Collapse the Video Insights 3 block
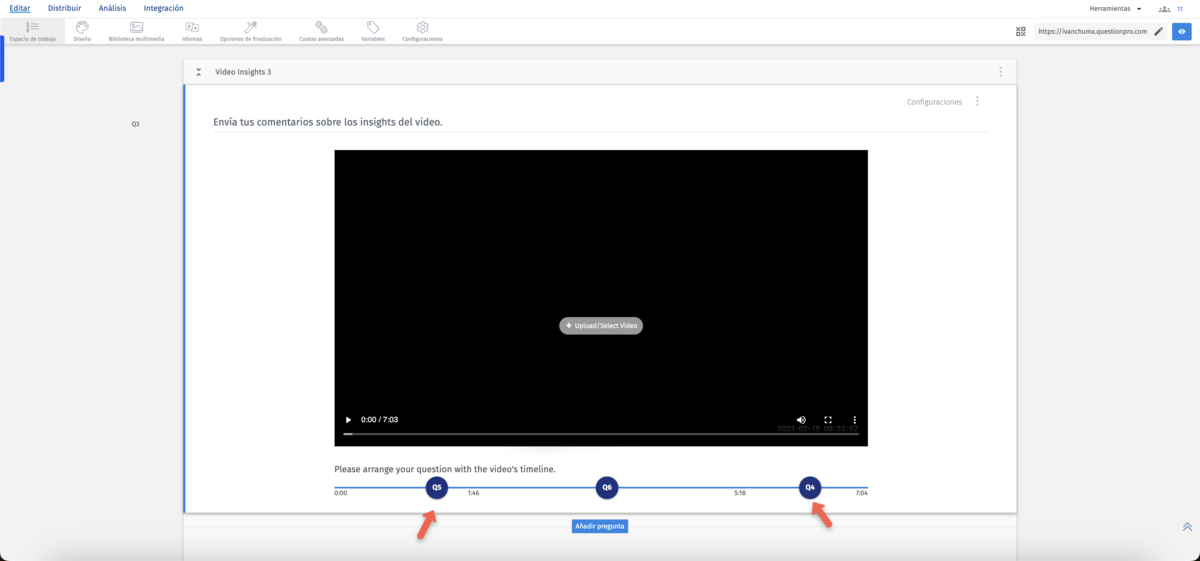 click(x=199, y=72)
